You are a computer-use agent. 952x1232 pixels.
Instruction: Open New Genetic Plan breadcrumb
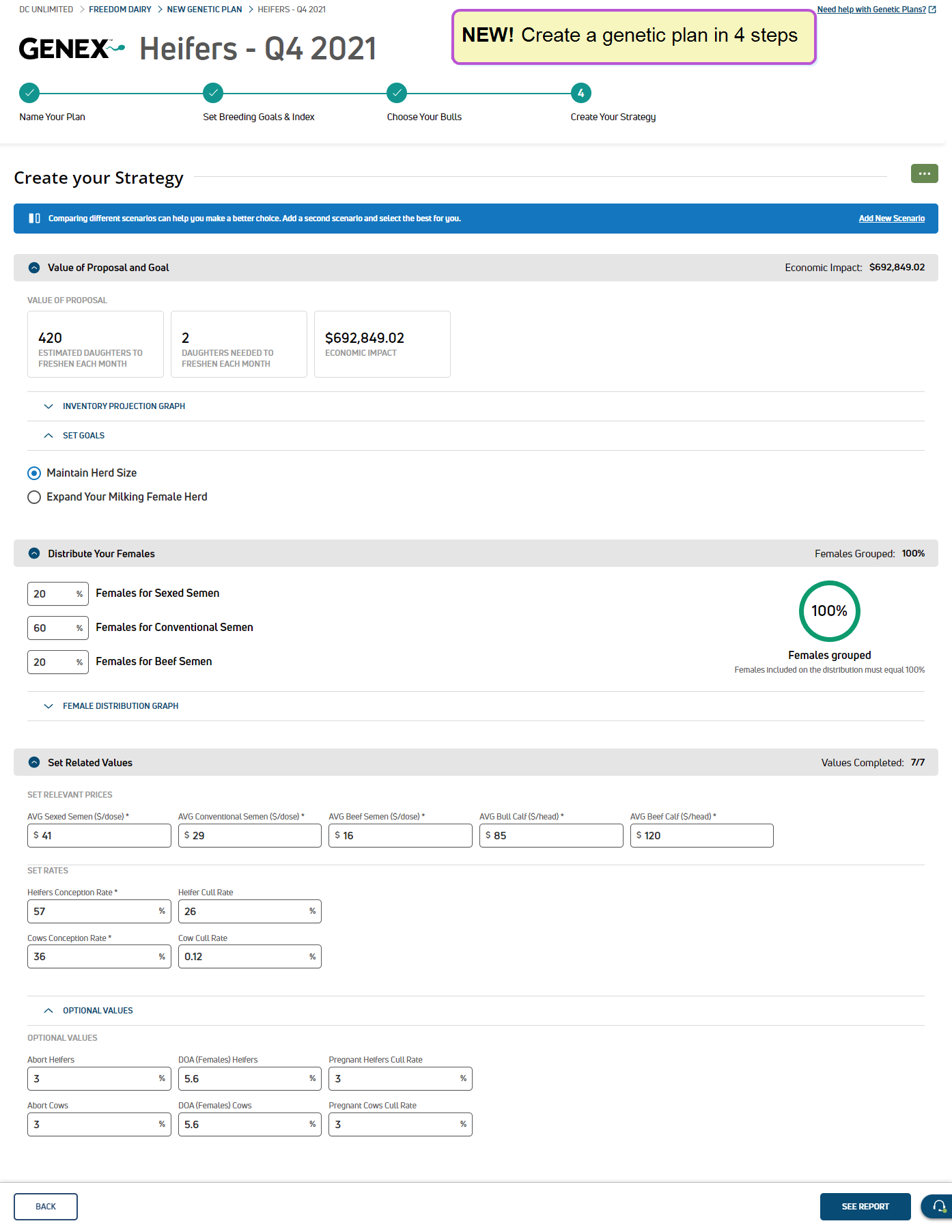coord(204,10)
